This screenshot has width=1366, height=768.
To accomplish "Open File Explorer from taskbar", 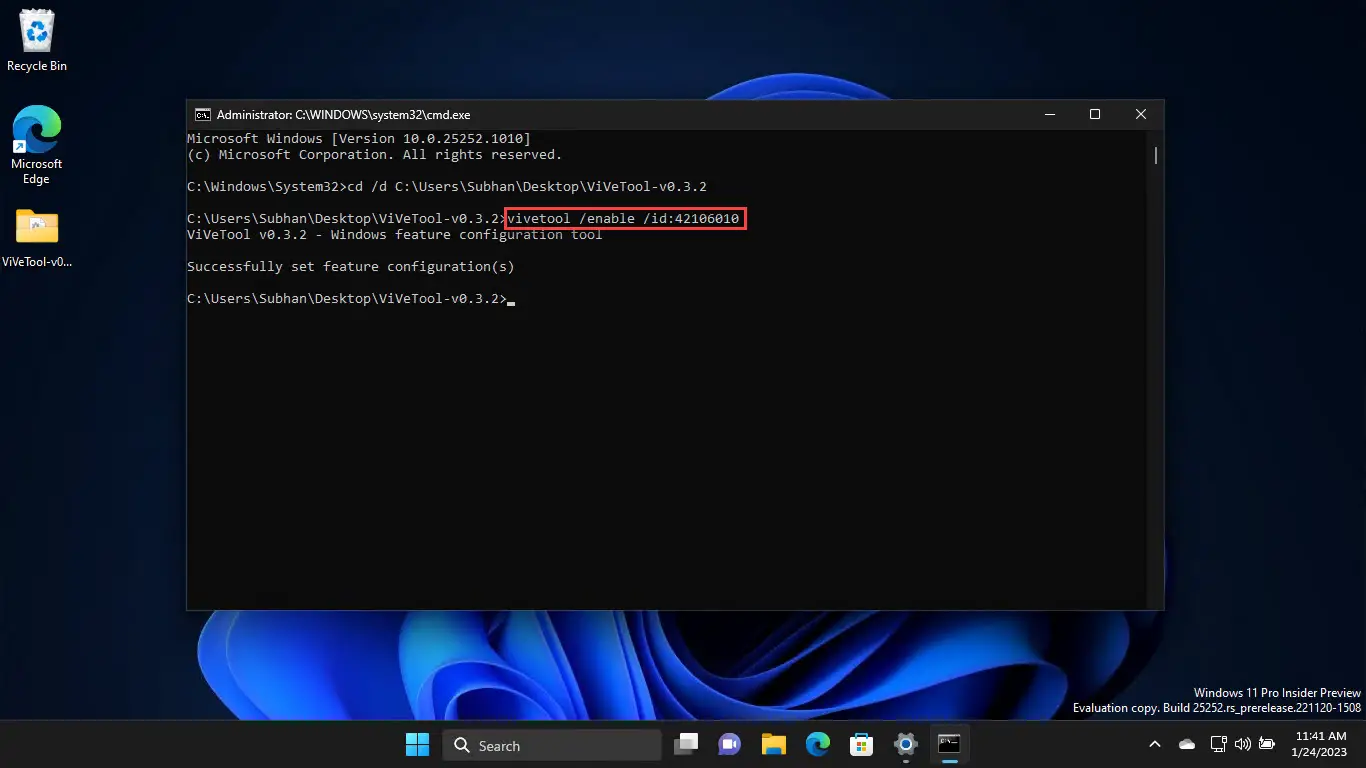I will 773,745.
